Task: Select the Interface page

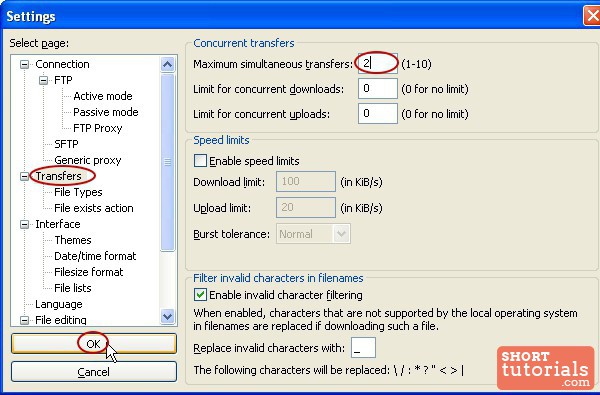Action: tap(58, 224)
